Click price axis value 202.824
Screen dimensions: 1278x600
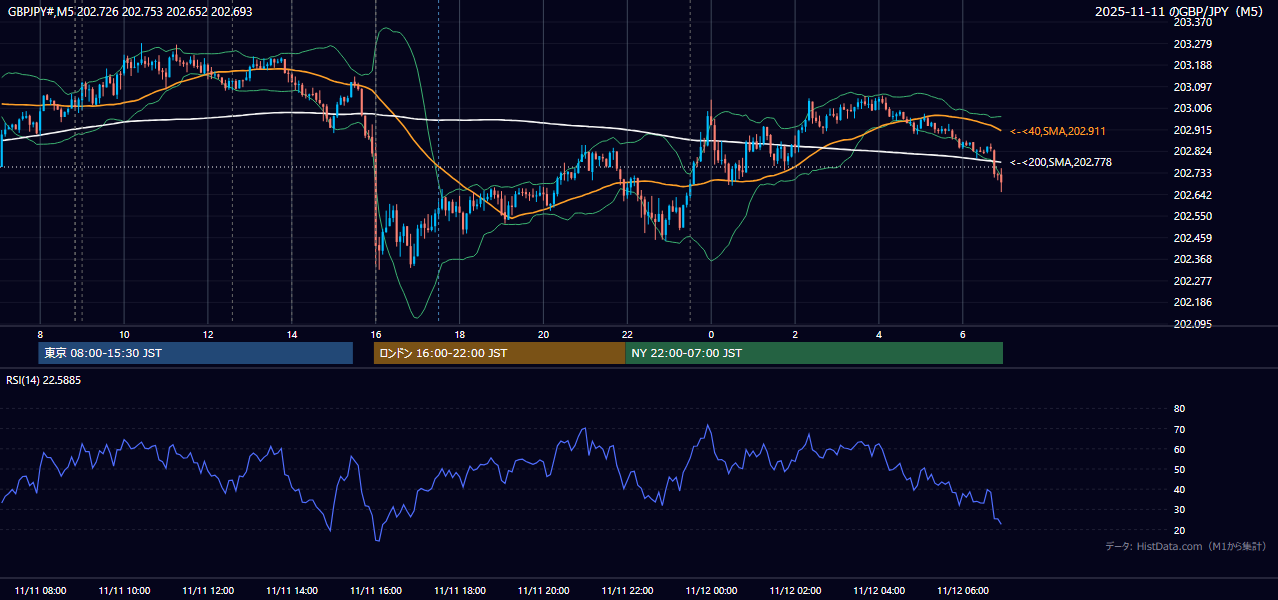(1193, 151)
